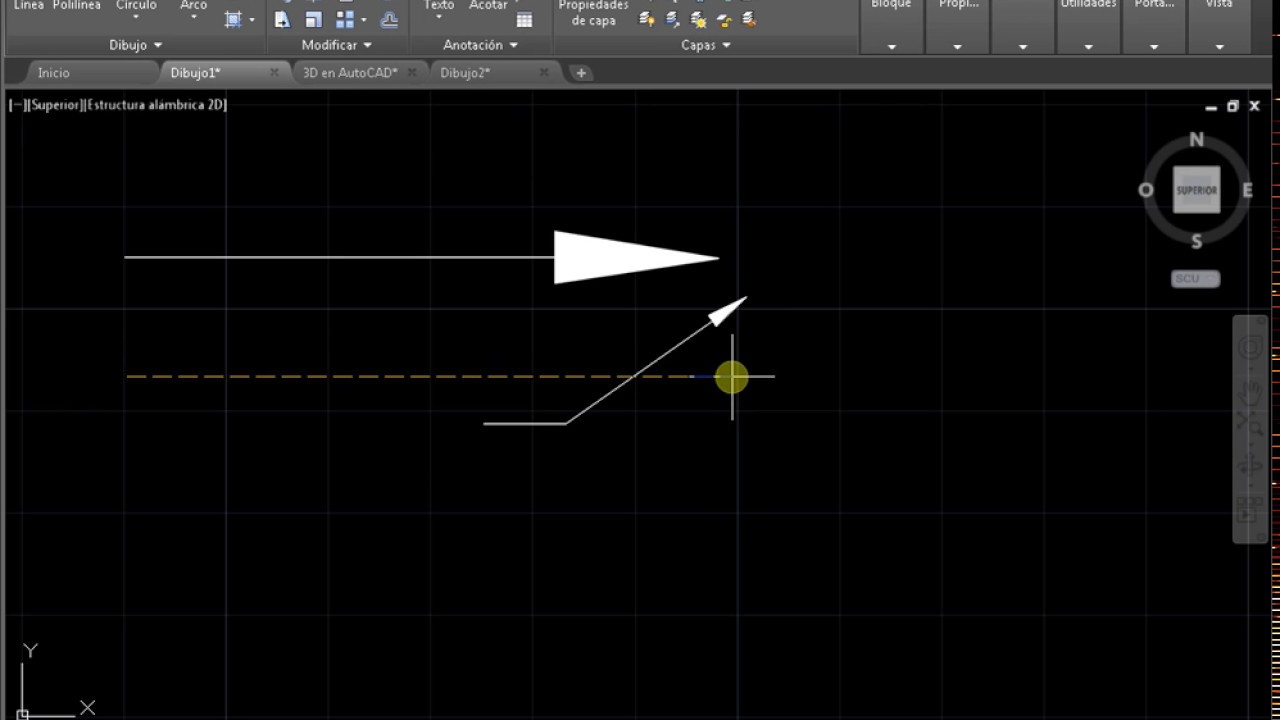
Task: Click the table icon in Anotación panel
Action: (524, 20)
